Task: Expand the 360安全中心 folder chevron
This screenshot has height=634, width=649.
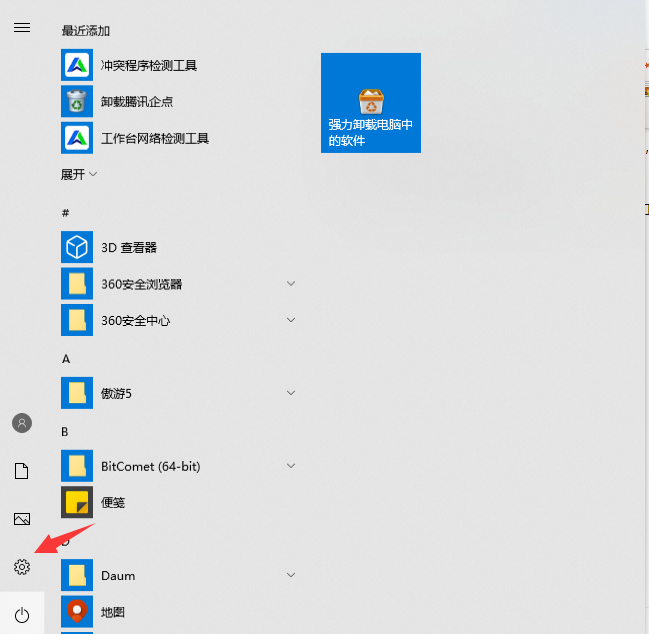Action: point(291,320)
